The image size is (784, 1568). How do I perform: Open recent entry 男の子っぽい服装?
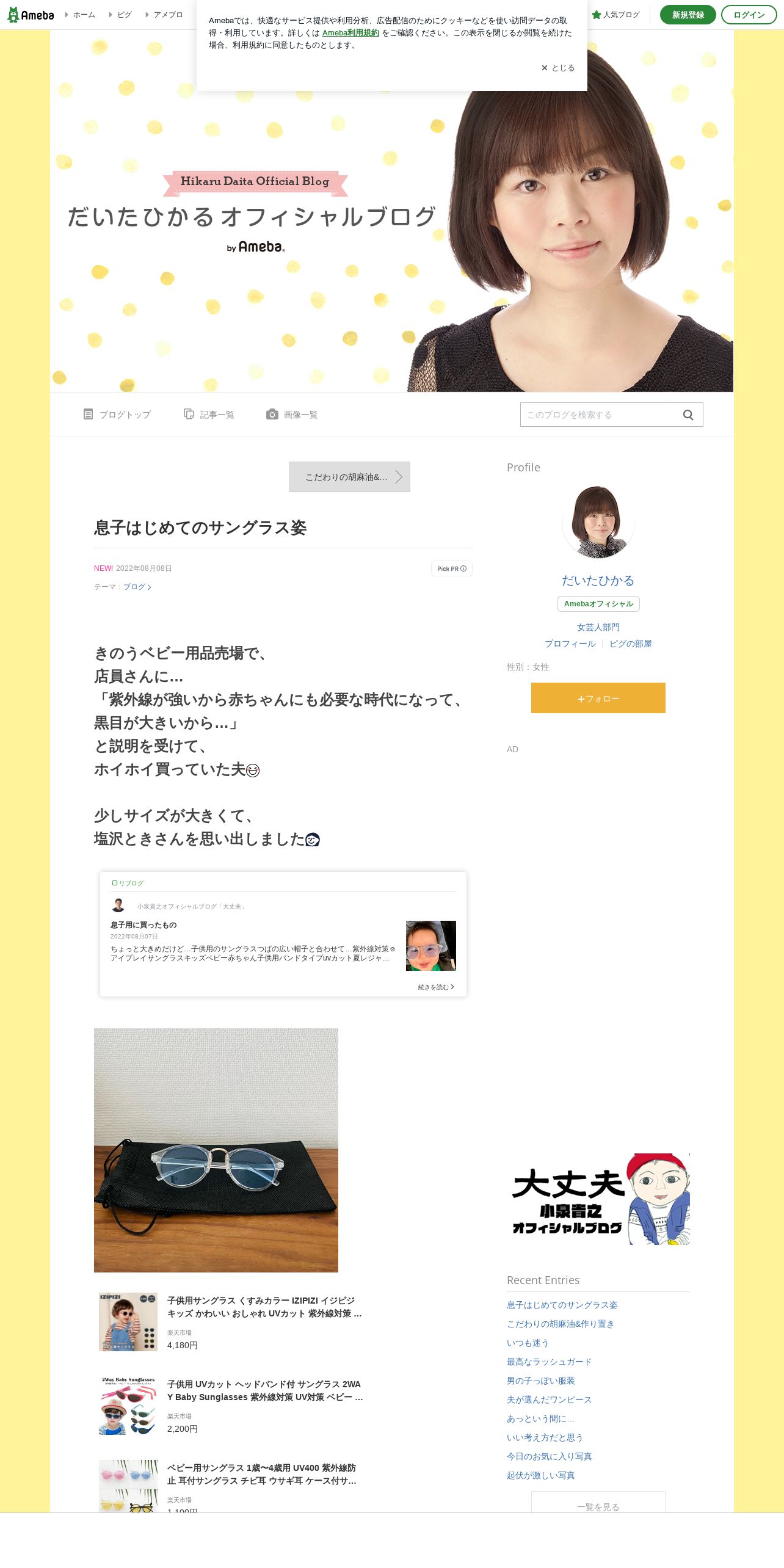coord(541,1381)
